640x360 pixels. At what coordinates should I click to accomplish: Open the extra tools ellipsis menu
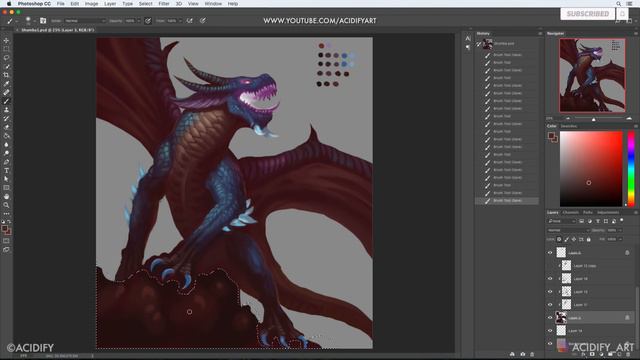click(x=6, y=213)
